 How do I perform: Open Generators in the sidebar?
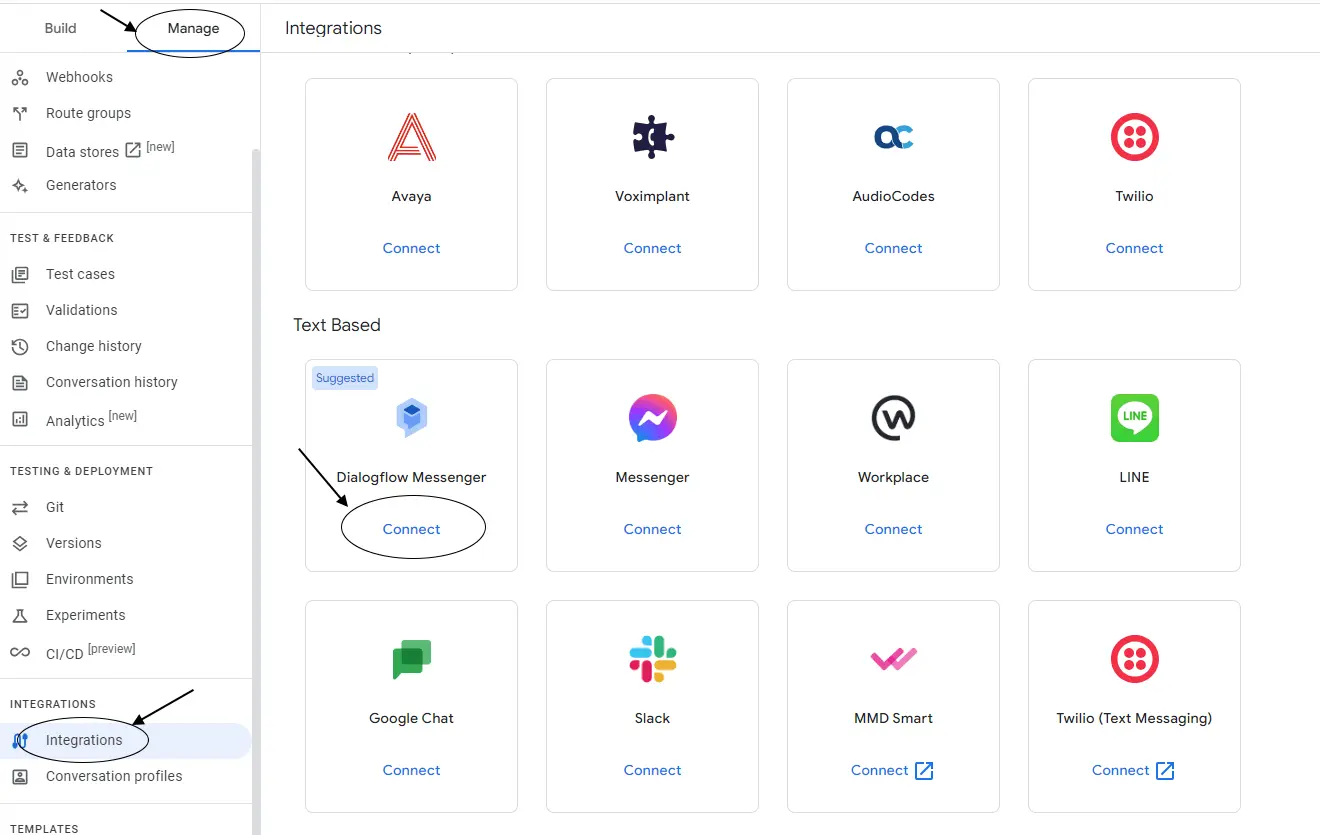pos(81,185)
